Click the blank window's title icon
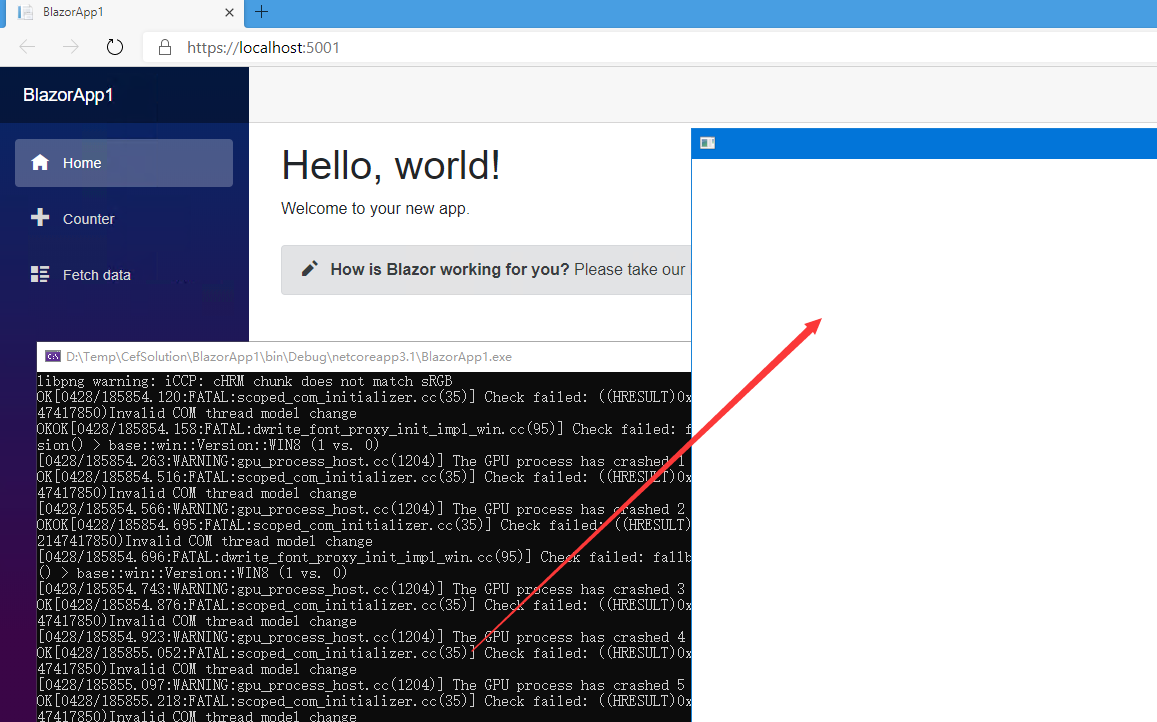 pos(707,142)
